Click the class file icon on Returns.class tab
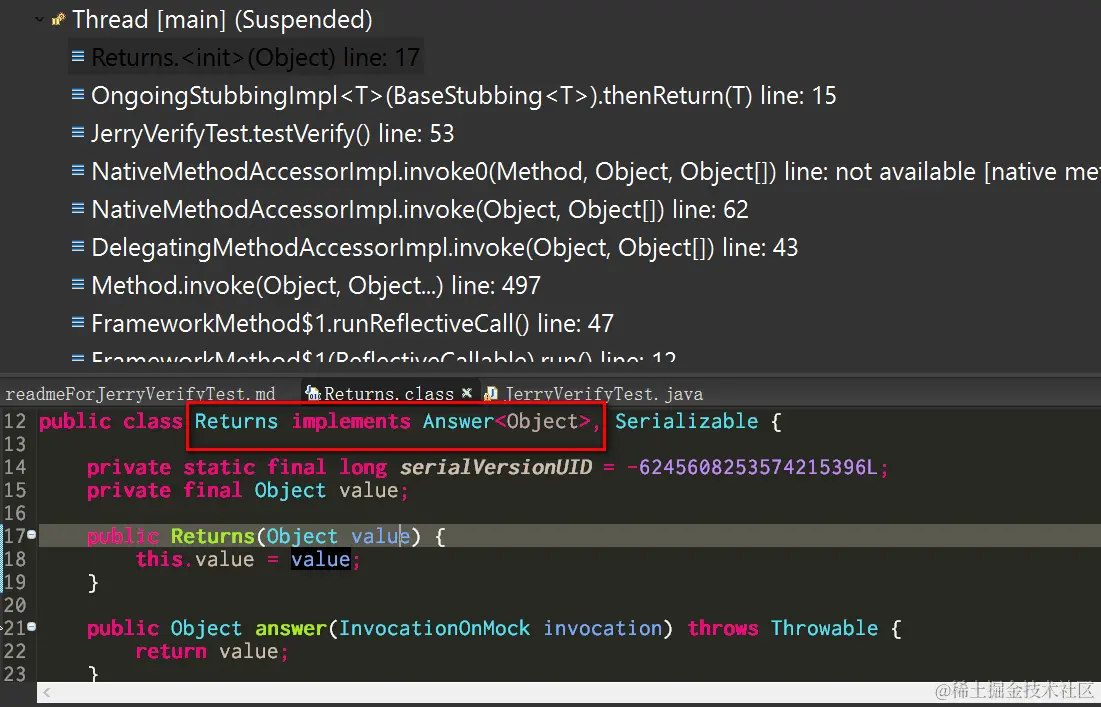1101x707 pixels. click(x=313, y=394)
